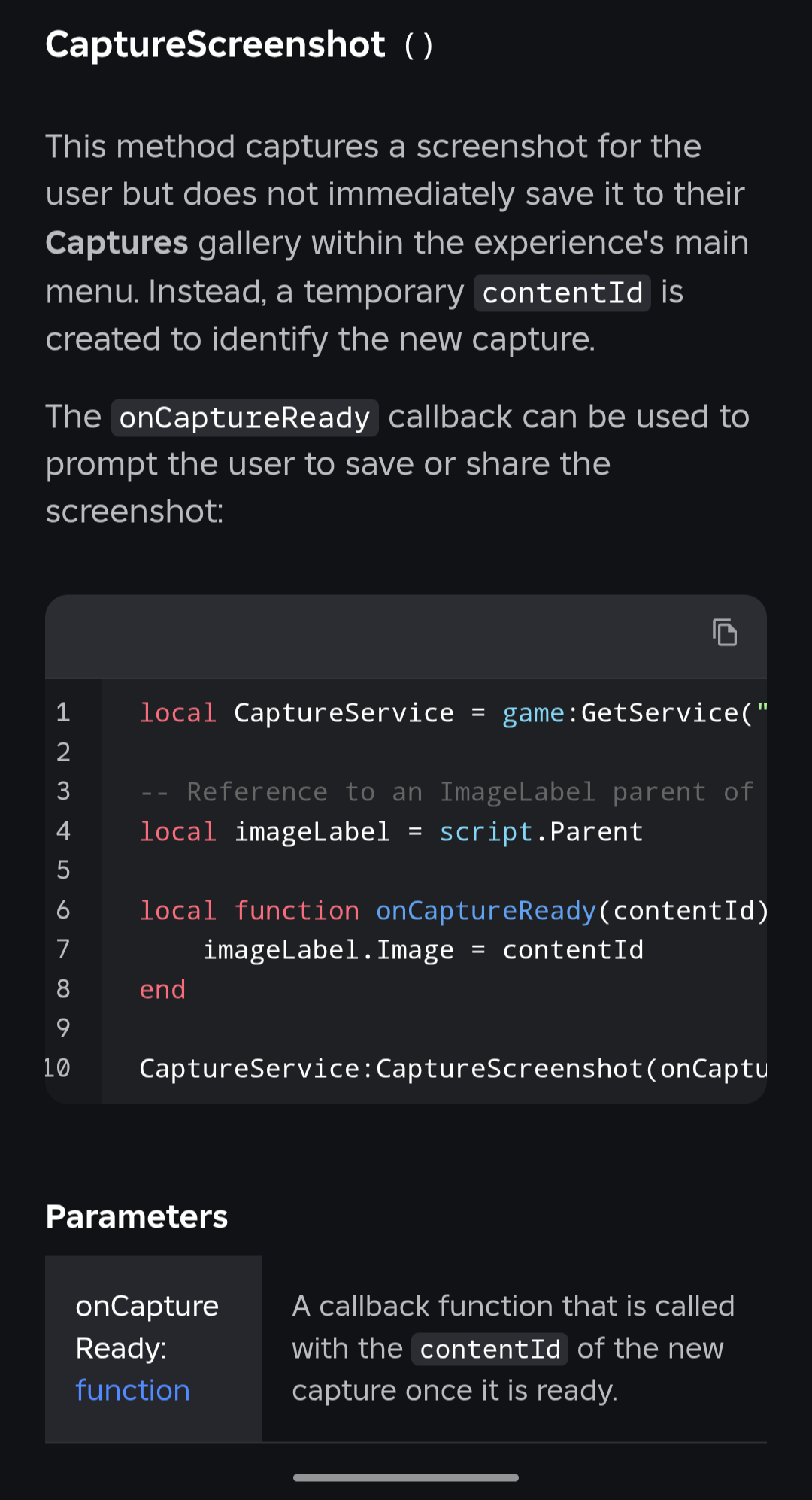Tap the onCaptureReady parameter name in the table

[147, 1327]
